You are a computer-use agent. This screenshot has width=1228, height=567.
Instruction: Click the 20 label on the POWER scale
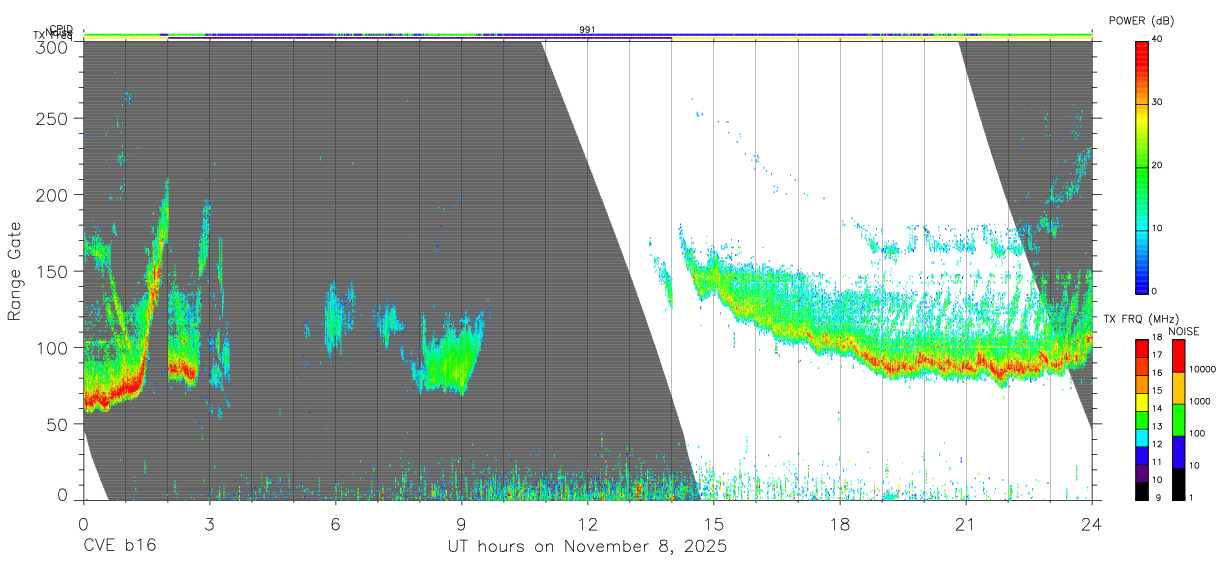pos(1157,166)
